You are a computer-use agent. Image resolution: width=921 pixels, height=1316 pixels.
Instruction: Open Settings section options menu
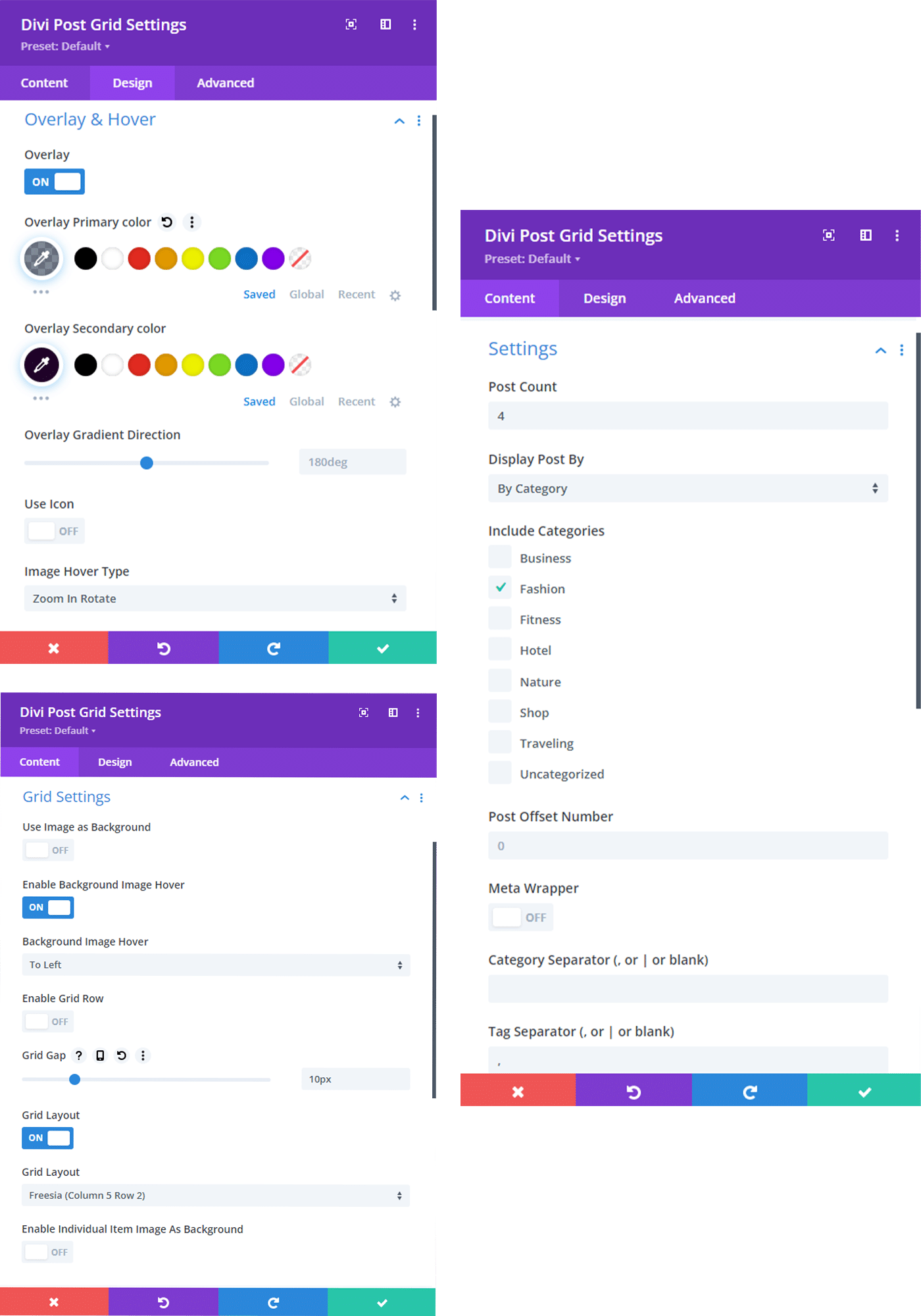(x=901, y=351)
